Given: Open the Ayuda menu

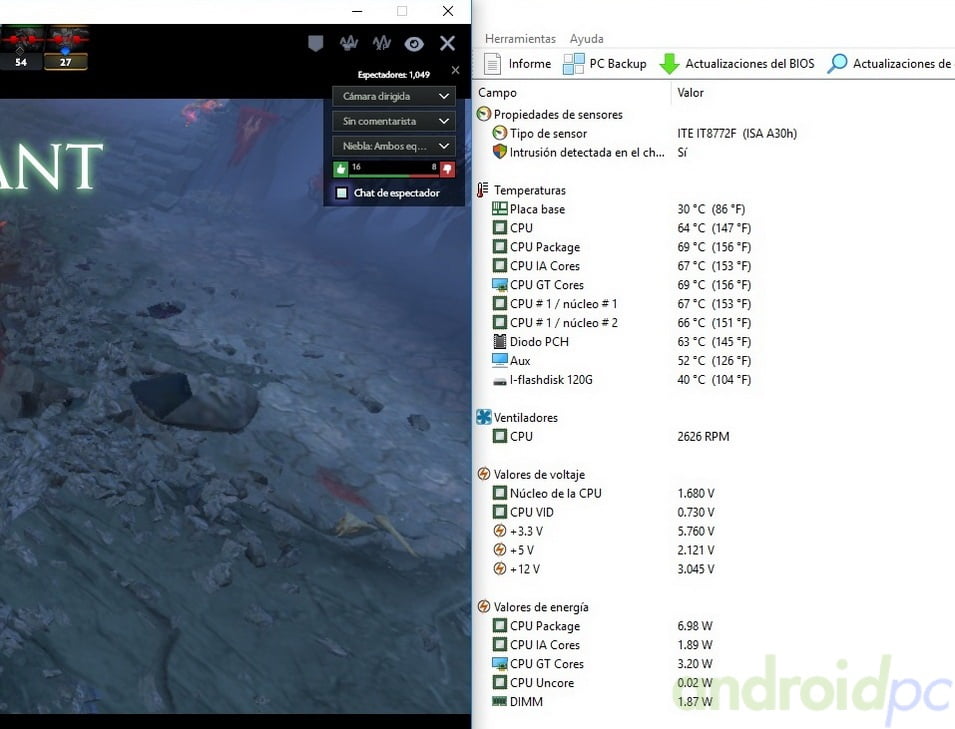Looking at the screenshot, I should pyautogui.click(x=587, y=38).
